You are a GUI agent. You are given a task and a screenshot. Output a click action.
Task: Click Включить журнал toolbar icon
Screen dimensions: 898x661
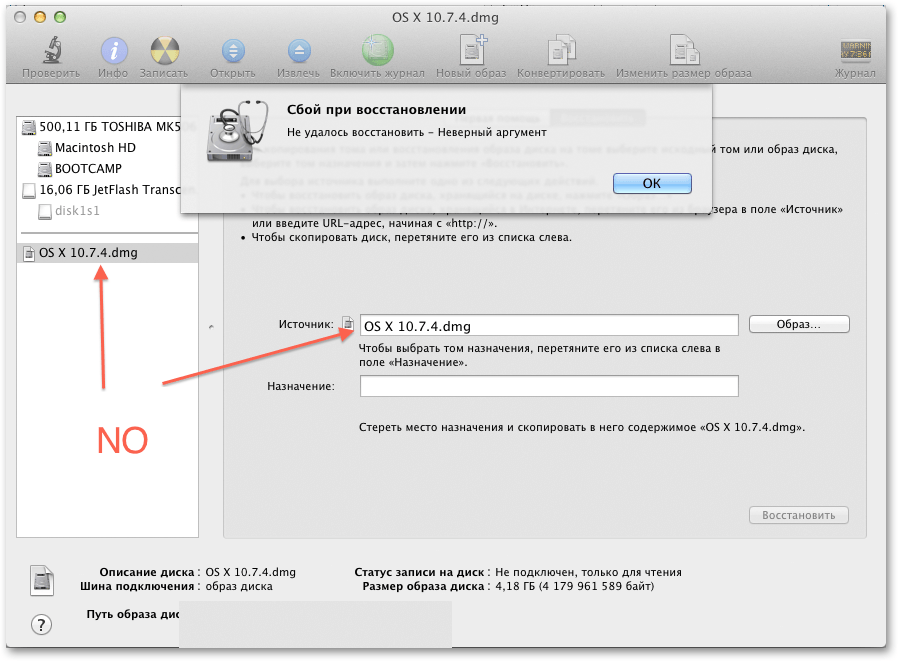377,50
